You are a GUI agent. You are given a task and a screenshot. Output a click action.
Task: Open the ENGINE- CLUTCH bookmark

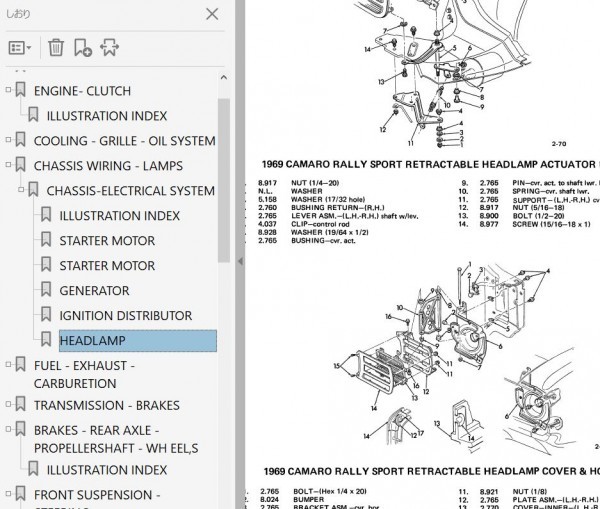coord(82,91)
